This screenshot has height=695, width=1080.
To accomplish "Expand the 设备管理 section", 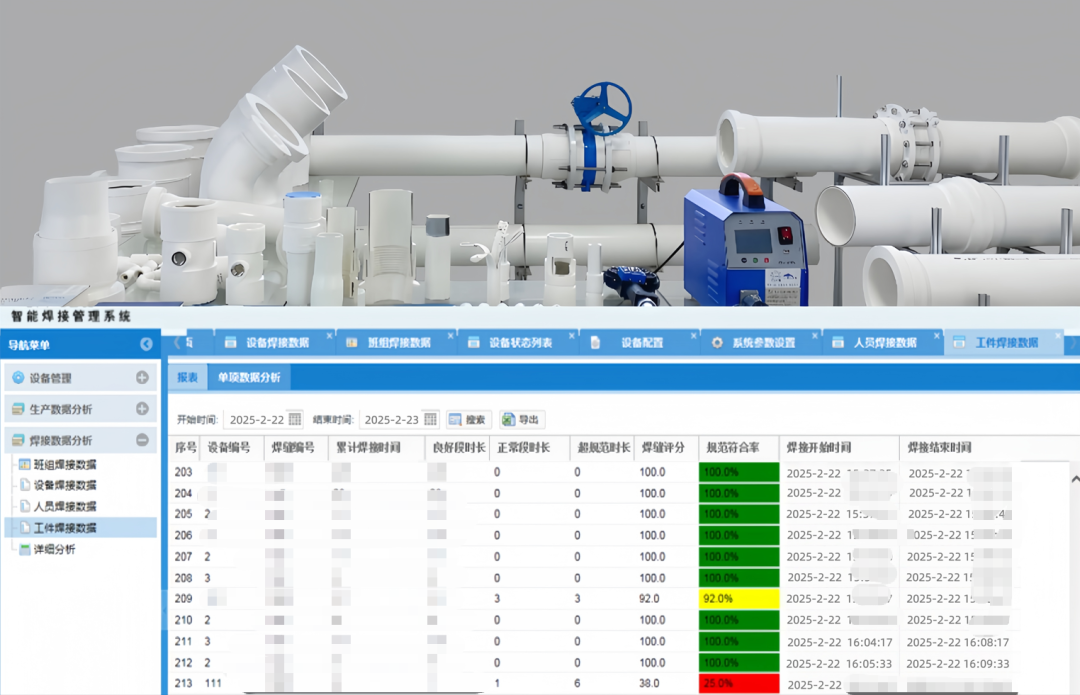I will click(x=142, y=378).
